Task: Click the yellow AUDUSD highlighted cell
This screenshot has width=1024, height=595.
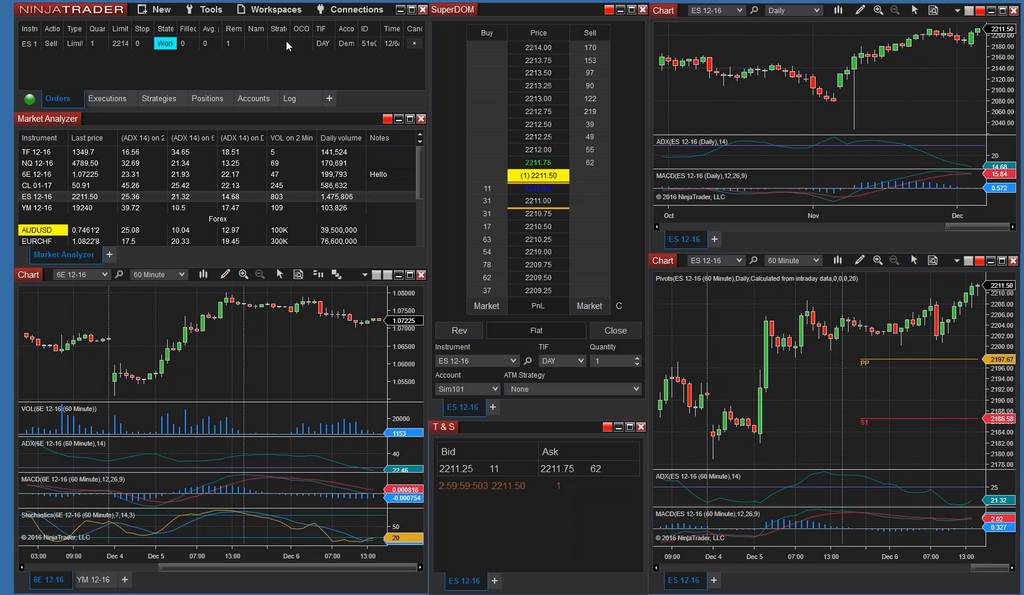Action: tap(42, 230)
